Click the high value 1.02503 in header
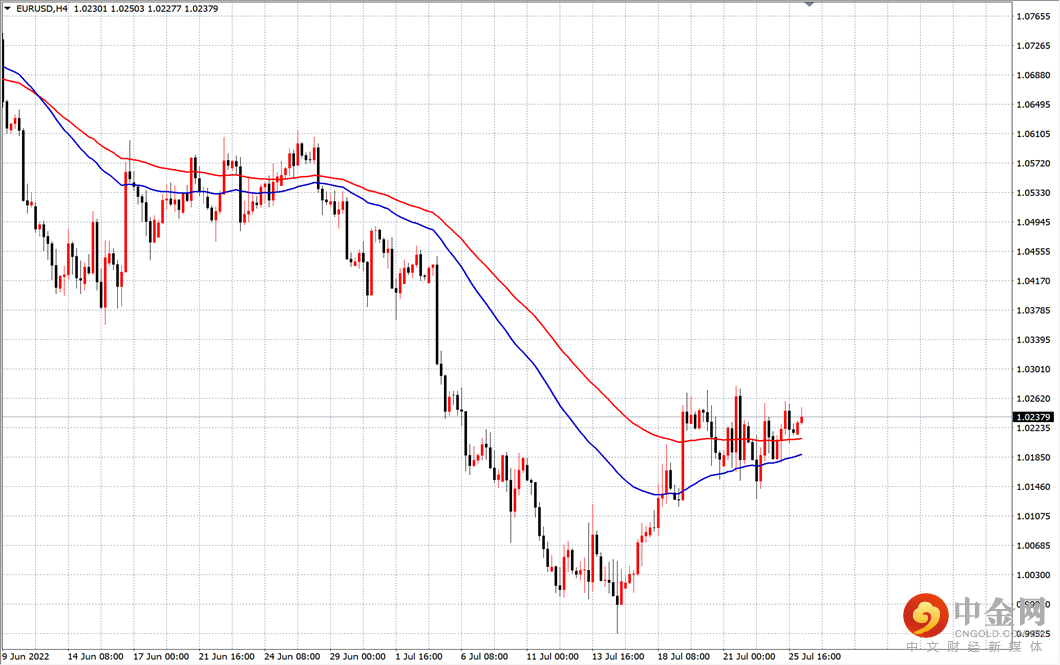The image size is (1060, 665). pyautogui.click(x=128, y=9)
